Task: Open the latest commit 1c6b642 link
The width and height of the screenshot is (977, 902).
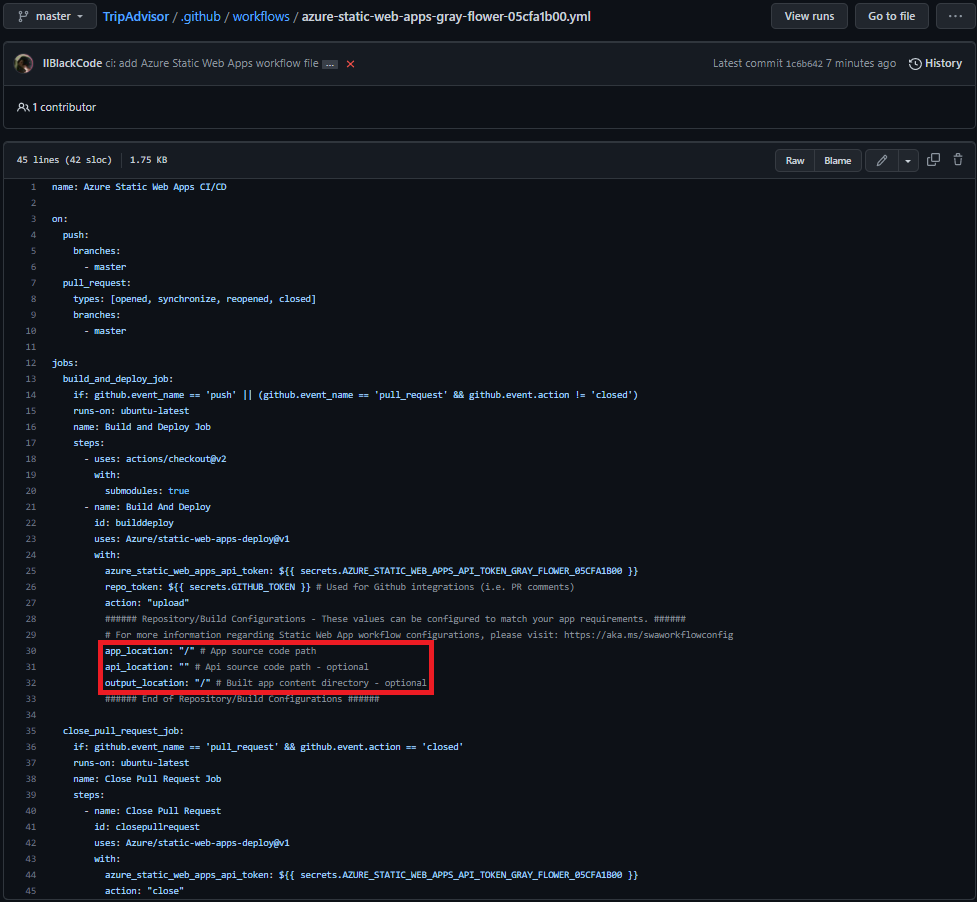Action: (x=804, y=64)
